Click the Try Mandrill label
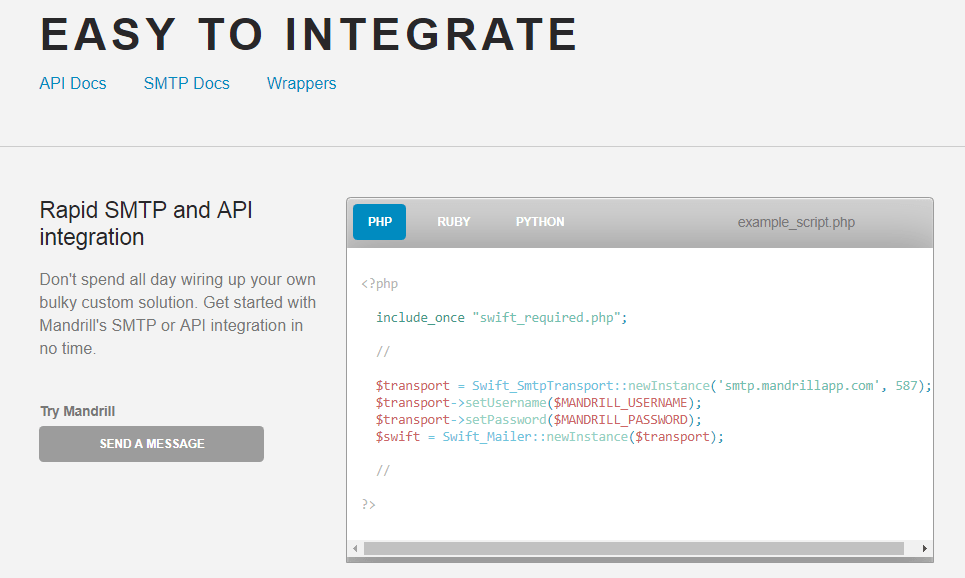Viewport: 965px width, 578px height. [78, 411]
